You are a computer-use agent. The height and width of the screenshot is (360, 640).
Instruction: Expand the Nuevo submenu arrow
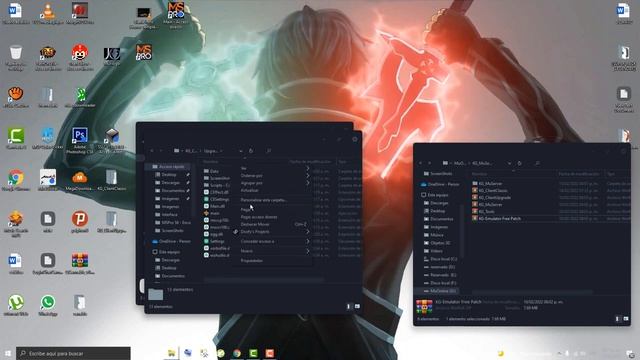tap(308, 251)
